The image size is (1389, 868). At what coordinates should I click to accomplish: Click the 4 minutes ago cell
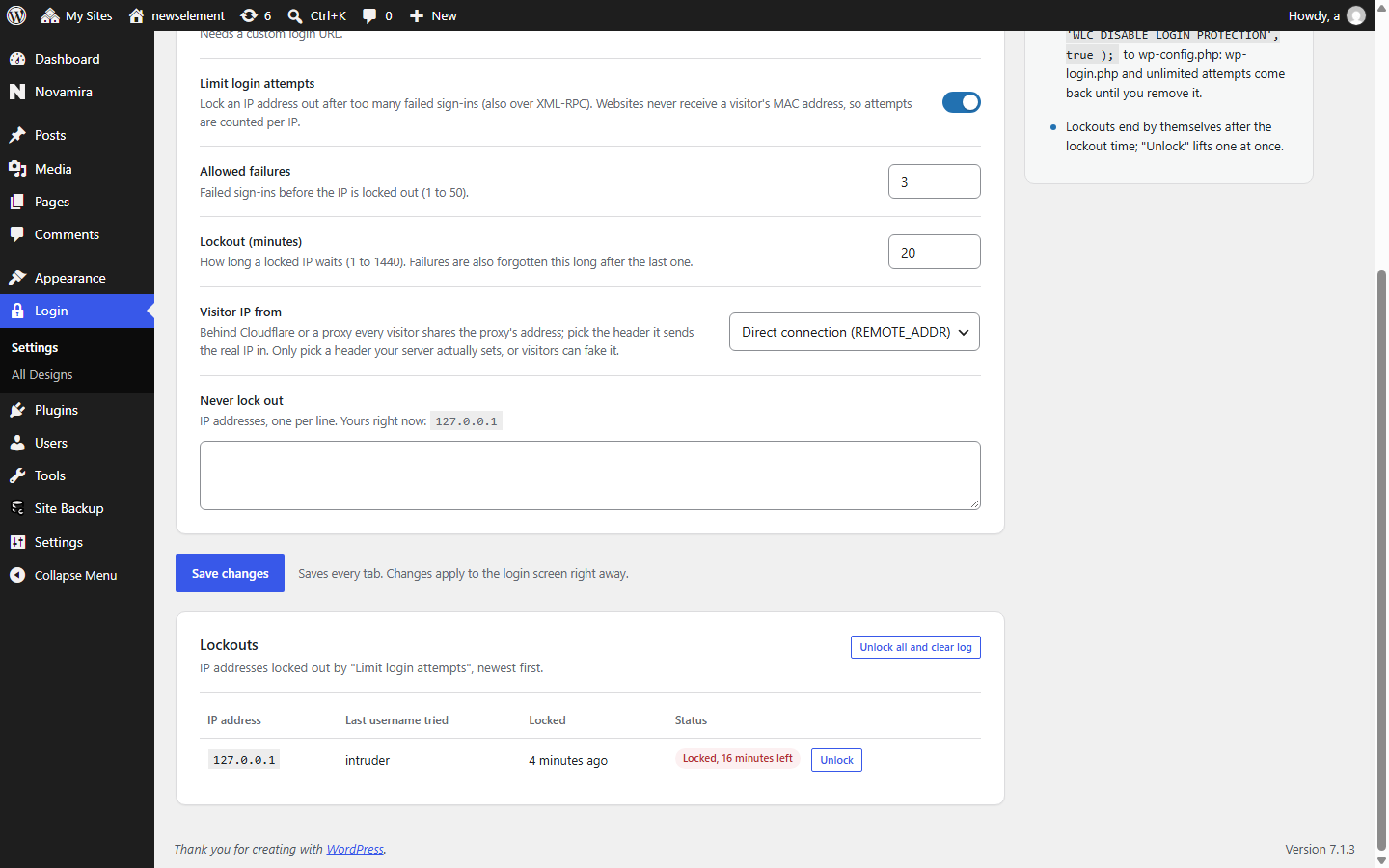(568, 760)
